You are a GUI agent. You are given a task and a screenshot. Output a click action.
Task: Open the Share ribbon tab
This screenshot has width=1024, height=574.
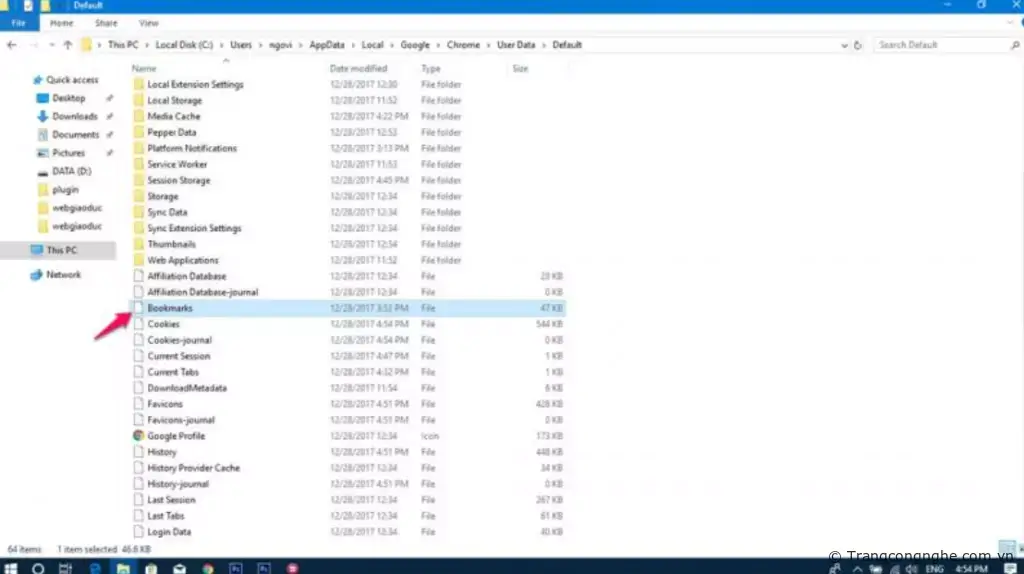(106, 22)
